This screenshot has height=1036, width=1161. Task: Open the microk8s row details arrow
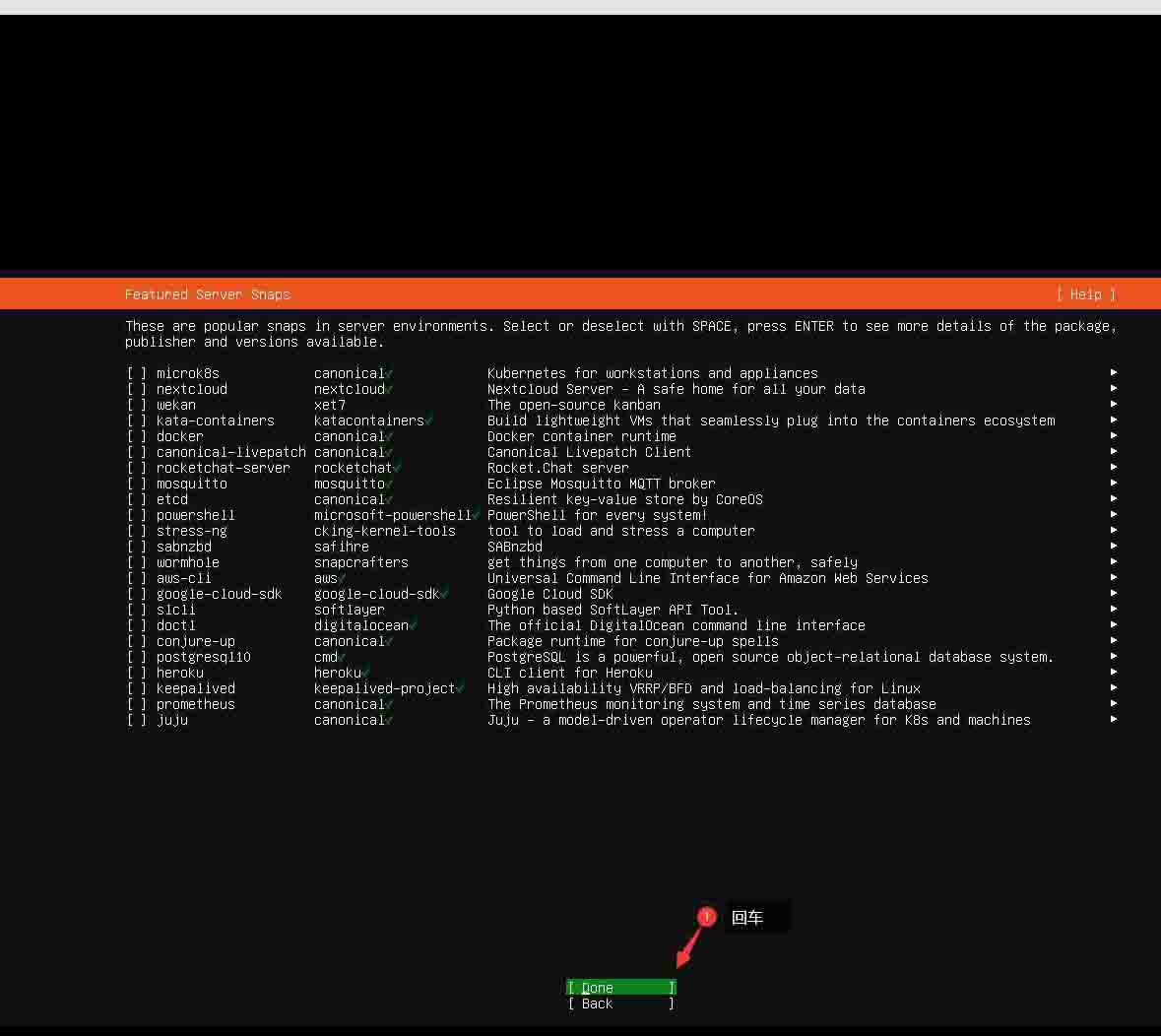[1113, 372]
